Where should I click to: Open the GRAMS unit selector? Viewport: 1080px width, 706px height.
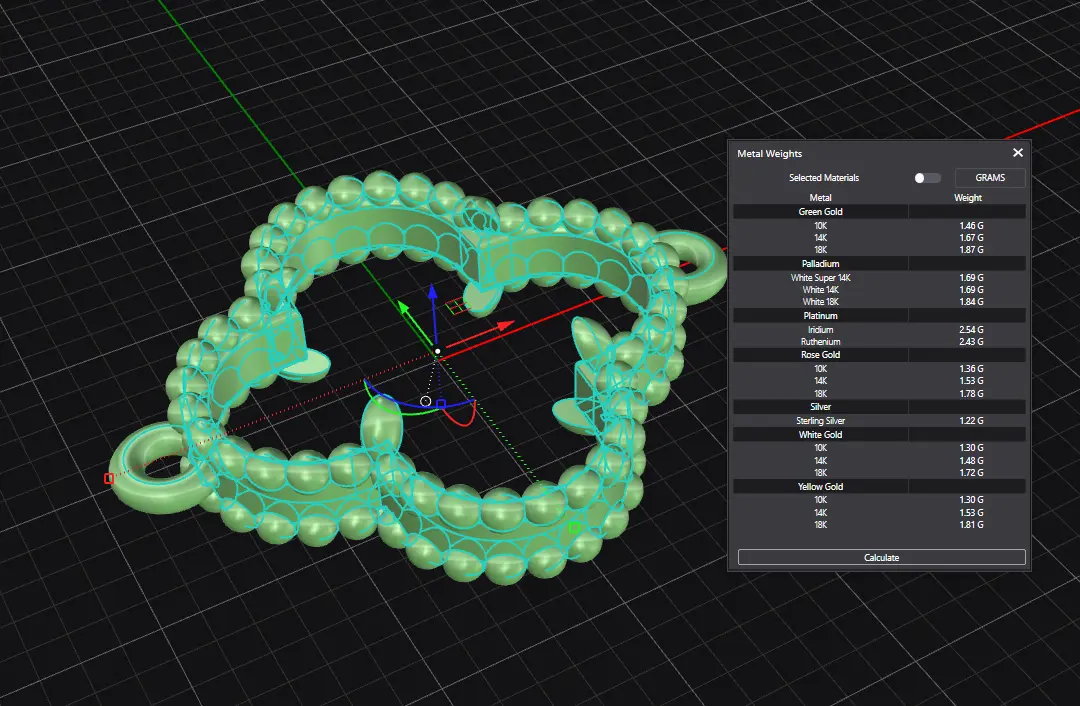(x=989, y=178)
